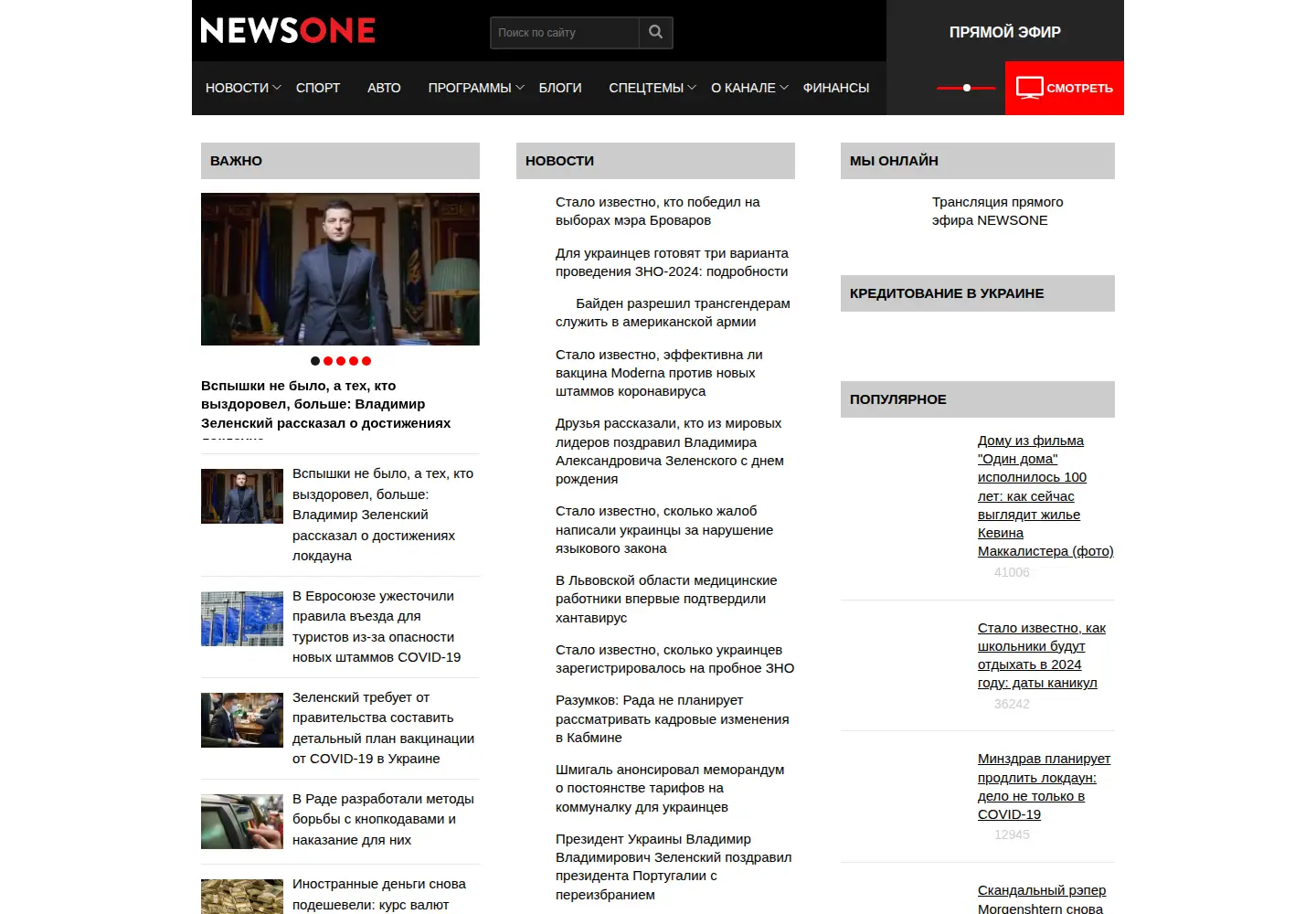
Task: Select the third carousel dot
Action: coord(341,361)
